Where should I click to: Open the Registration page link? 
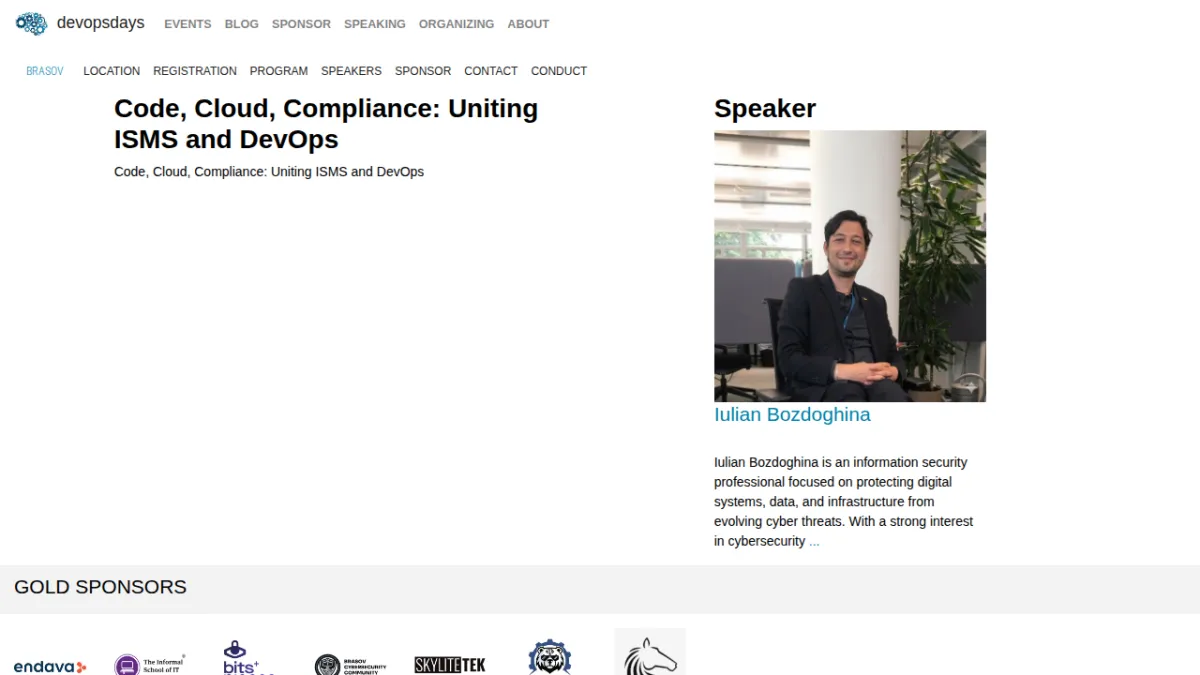tap(195, 71)
